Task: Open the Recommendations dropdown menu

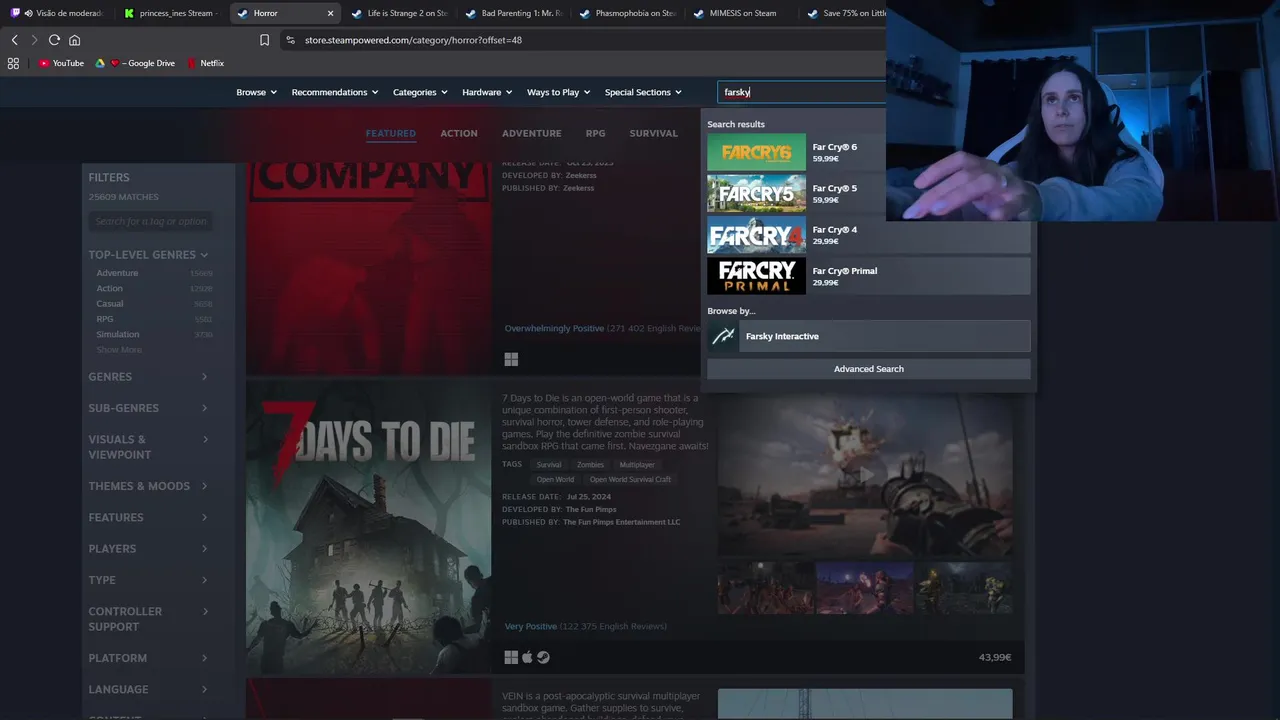Action: pos(335,92)
